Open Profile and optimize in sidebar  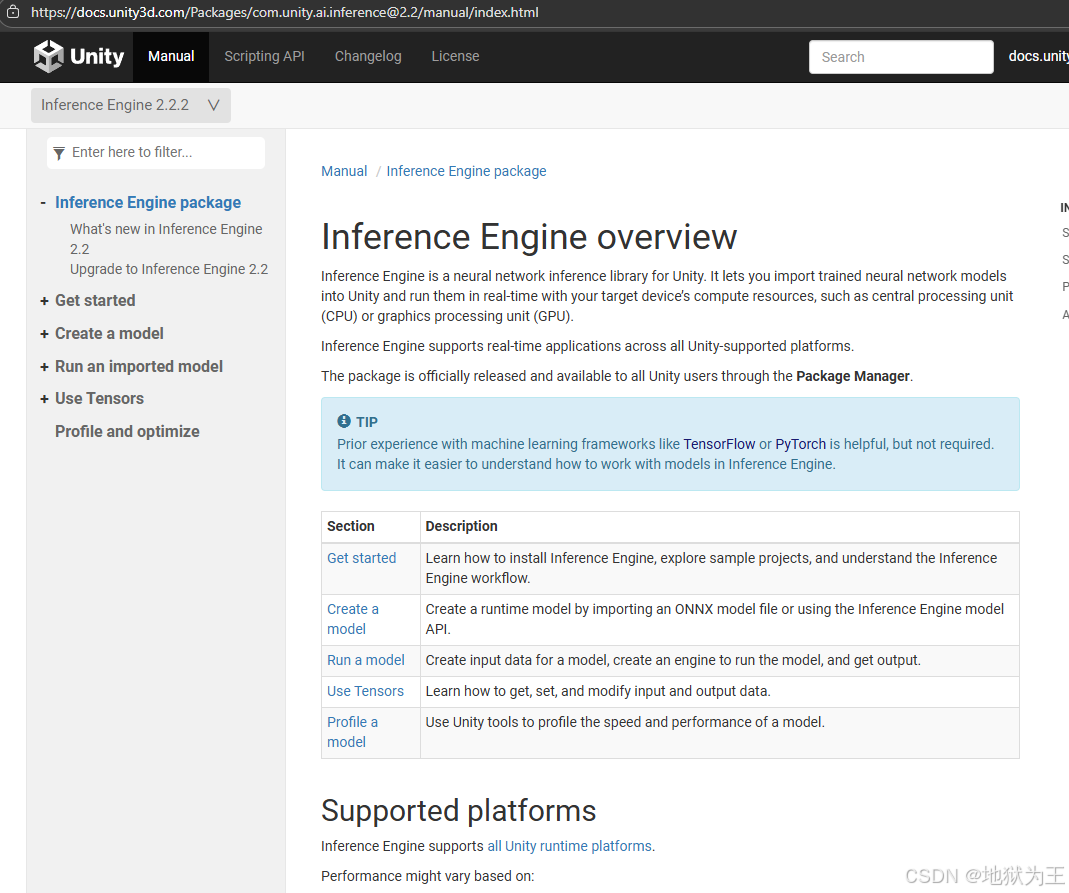[x=127, y=432]
